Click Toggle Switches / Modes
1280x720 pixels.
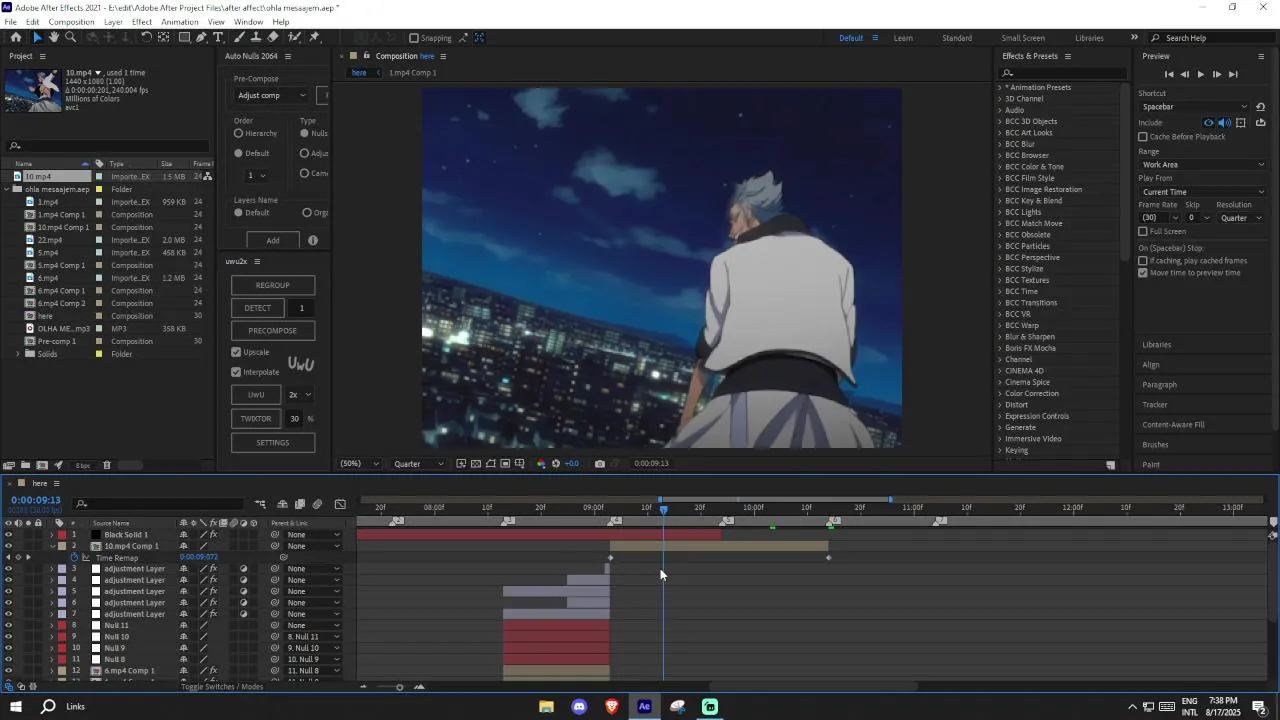[x=222, y=687]
